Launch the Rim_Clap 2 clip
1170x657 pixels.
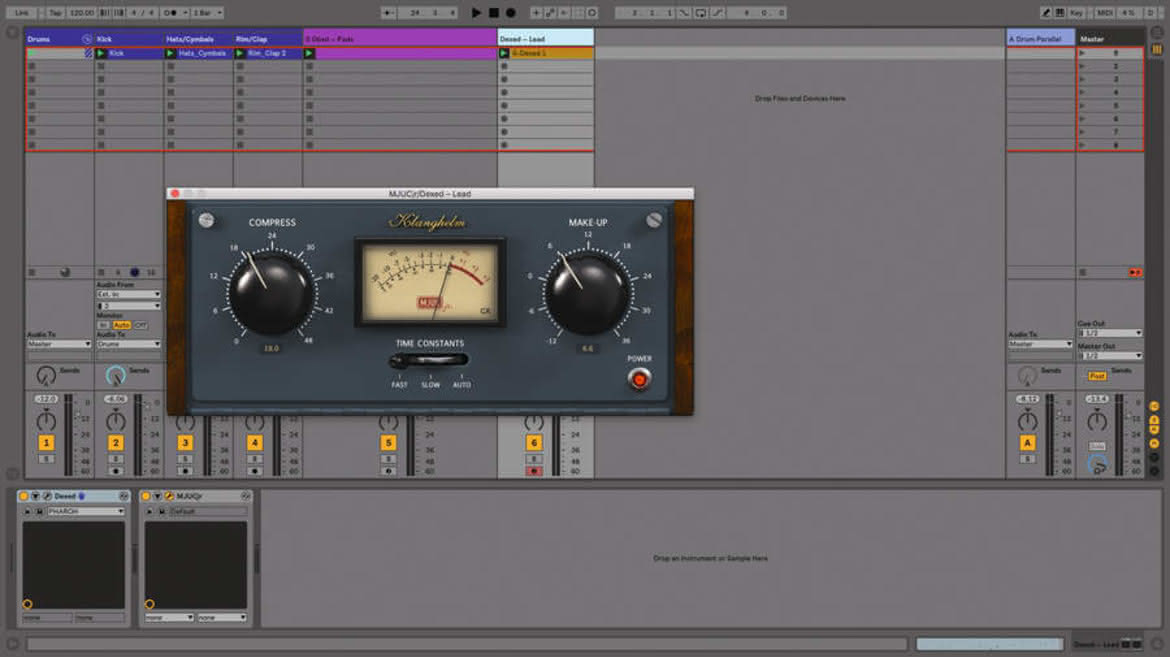coord(240,53)
